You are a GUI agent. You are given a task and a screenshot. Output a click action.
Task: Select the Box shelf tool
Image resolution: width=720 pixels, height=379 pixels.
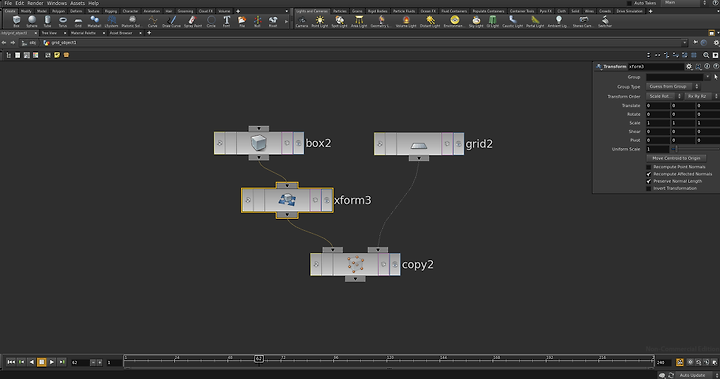(17, 21)
